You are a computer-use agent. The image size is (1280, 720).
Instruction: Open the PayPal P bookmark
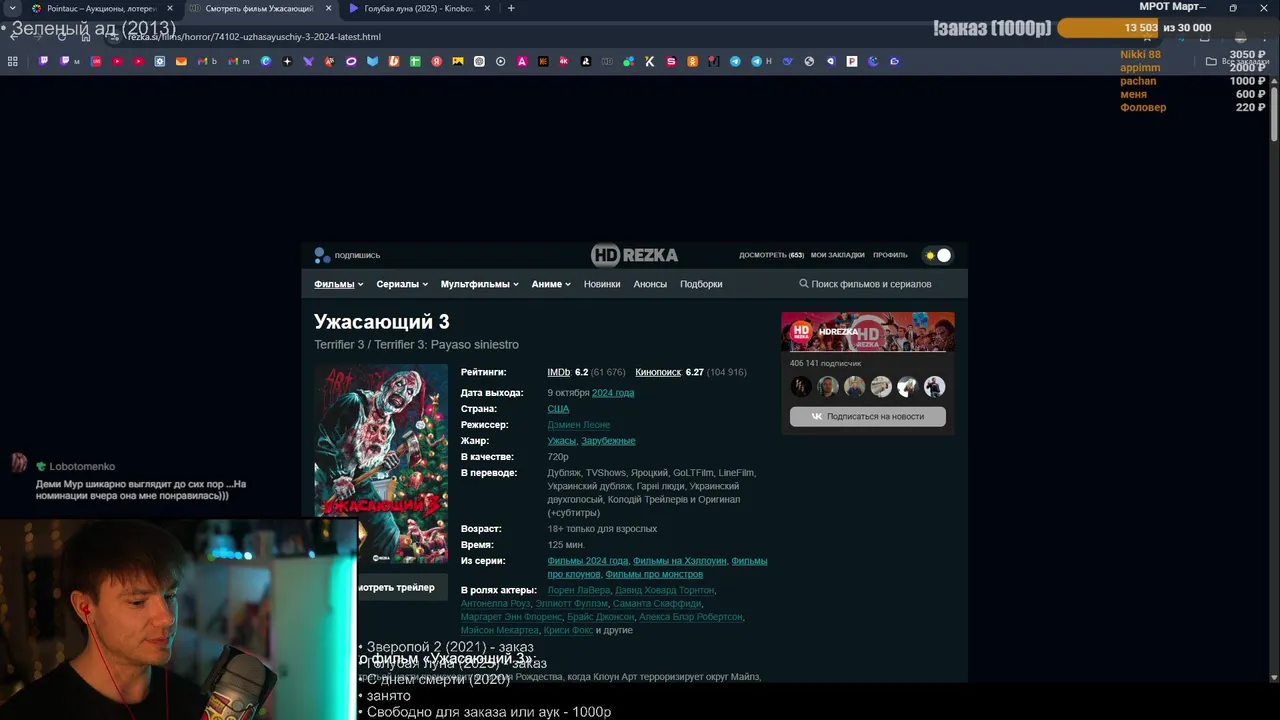tap(852, 61)
